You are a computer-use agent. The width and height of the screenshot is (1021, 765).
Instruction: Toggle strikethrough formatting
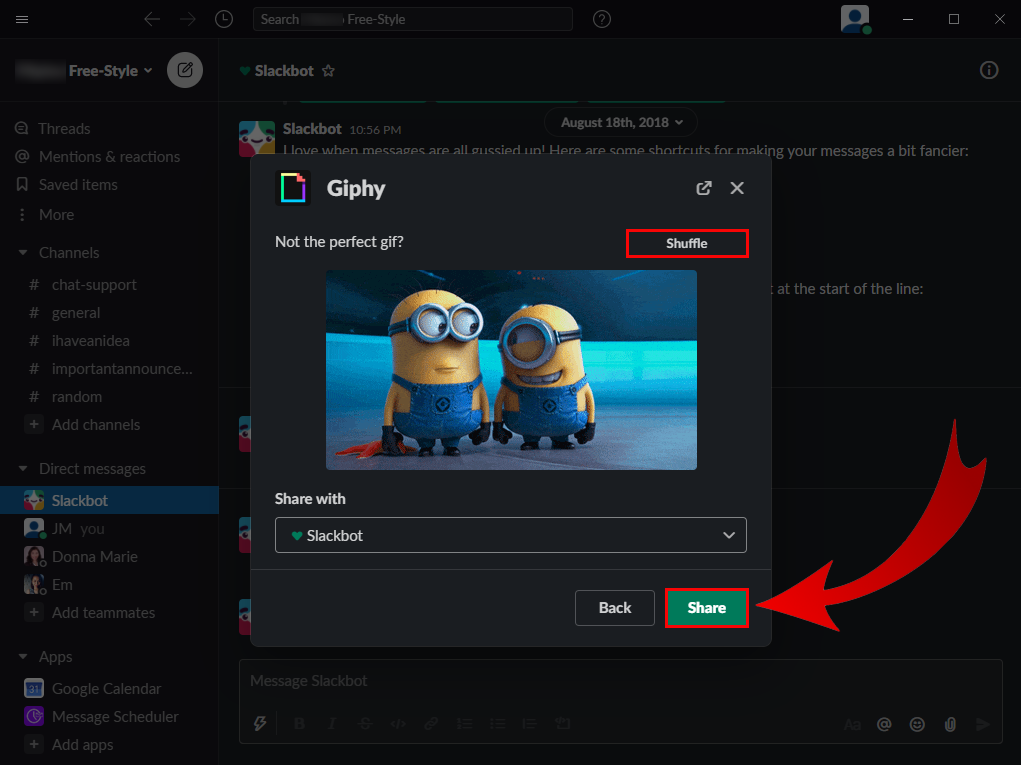click(365, 724)
